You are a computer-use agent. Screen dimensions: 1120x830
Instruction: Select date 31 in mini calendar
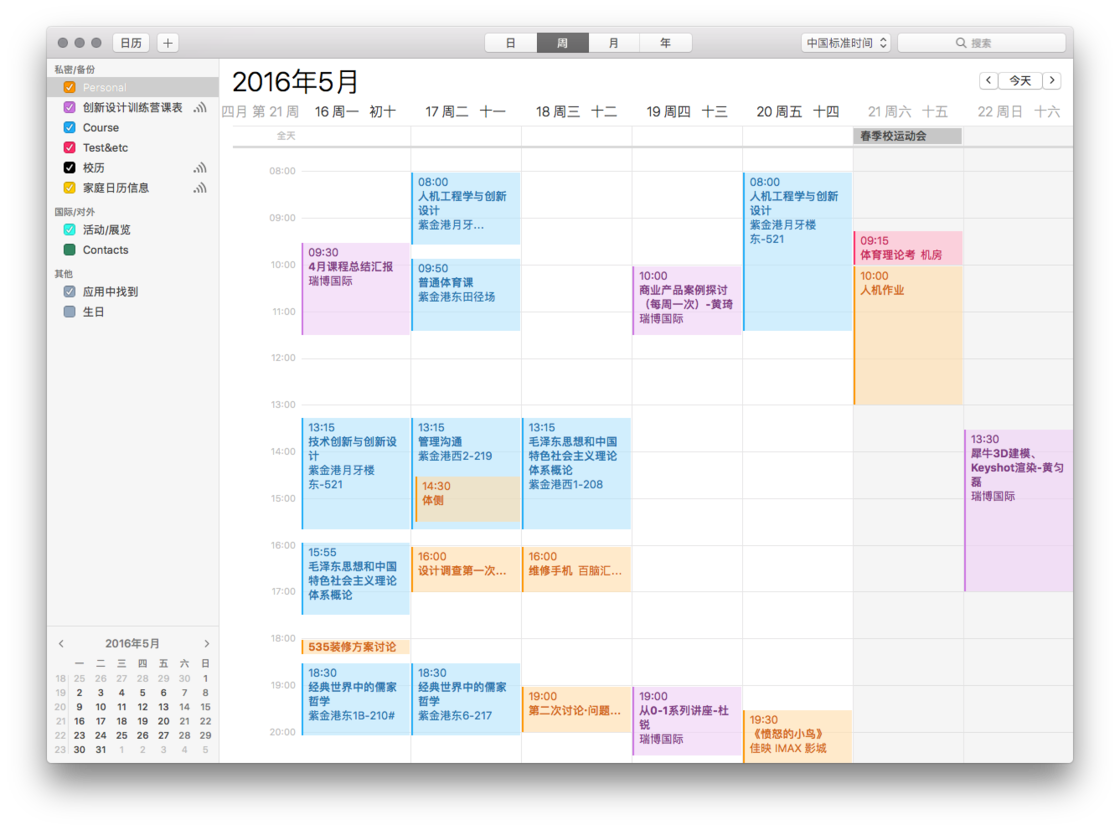coord(101,750)
